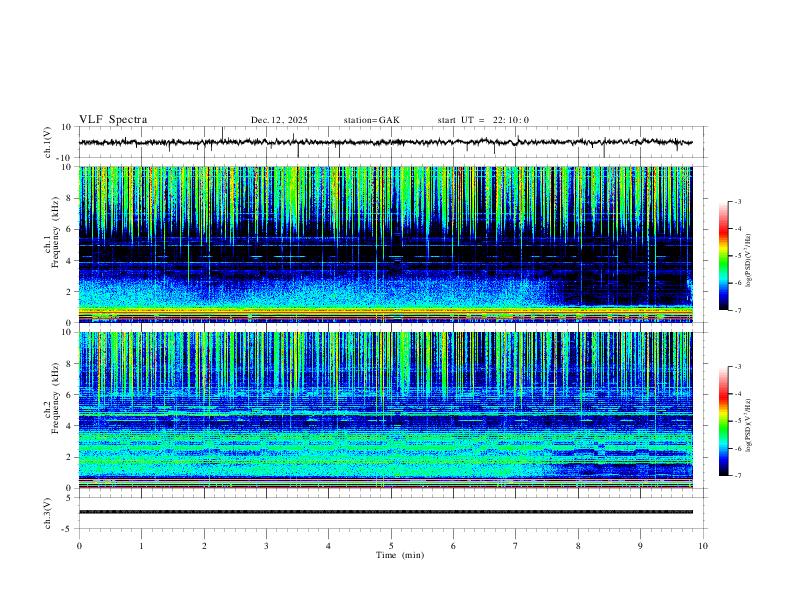This screenshot has width=792, height=612.
Task: Click the "start UT = 22:10:0" header text
Action: [483, 120]
